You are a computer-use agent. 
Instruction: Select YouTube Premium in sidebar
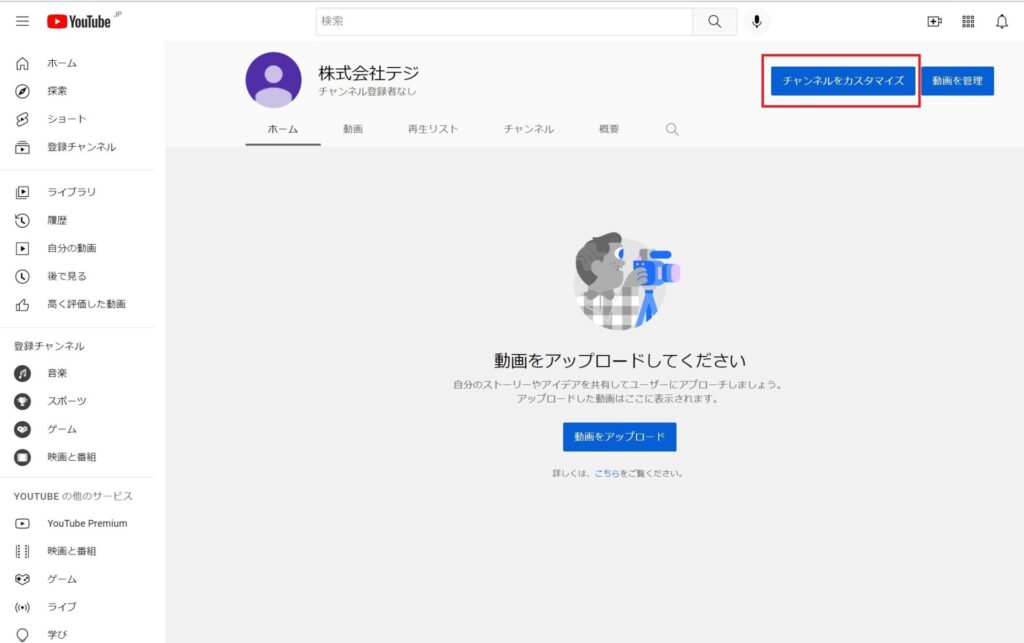(86, 523)
